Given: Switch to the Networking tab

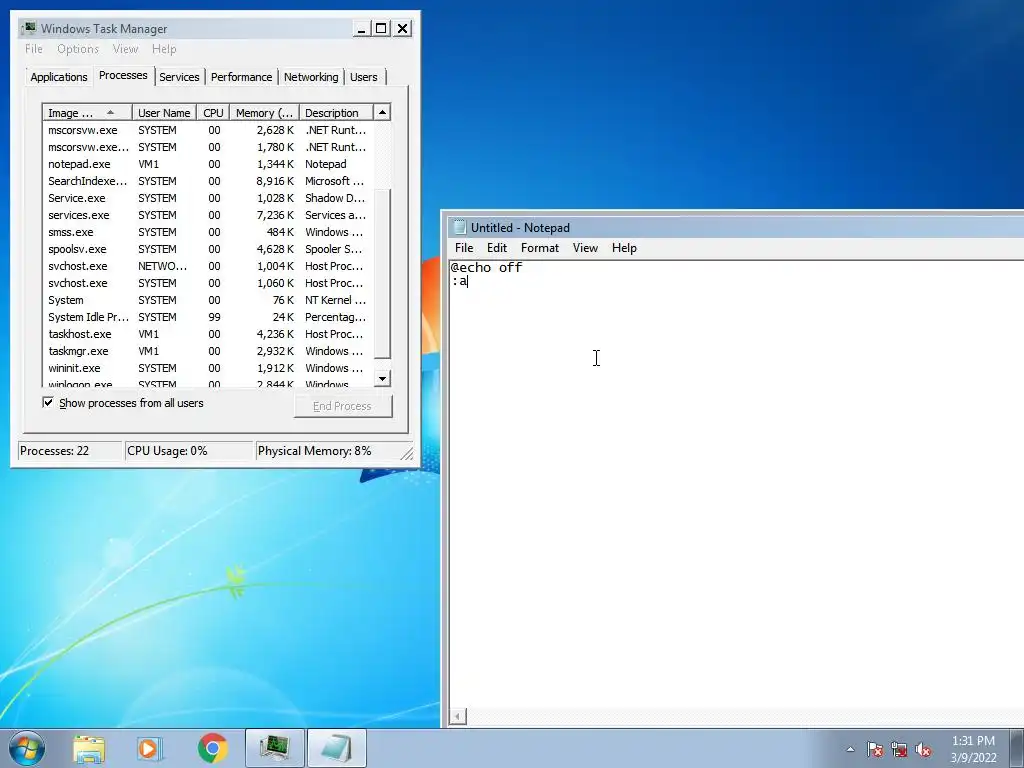Looking at the screenshot, I should [311, 77].
